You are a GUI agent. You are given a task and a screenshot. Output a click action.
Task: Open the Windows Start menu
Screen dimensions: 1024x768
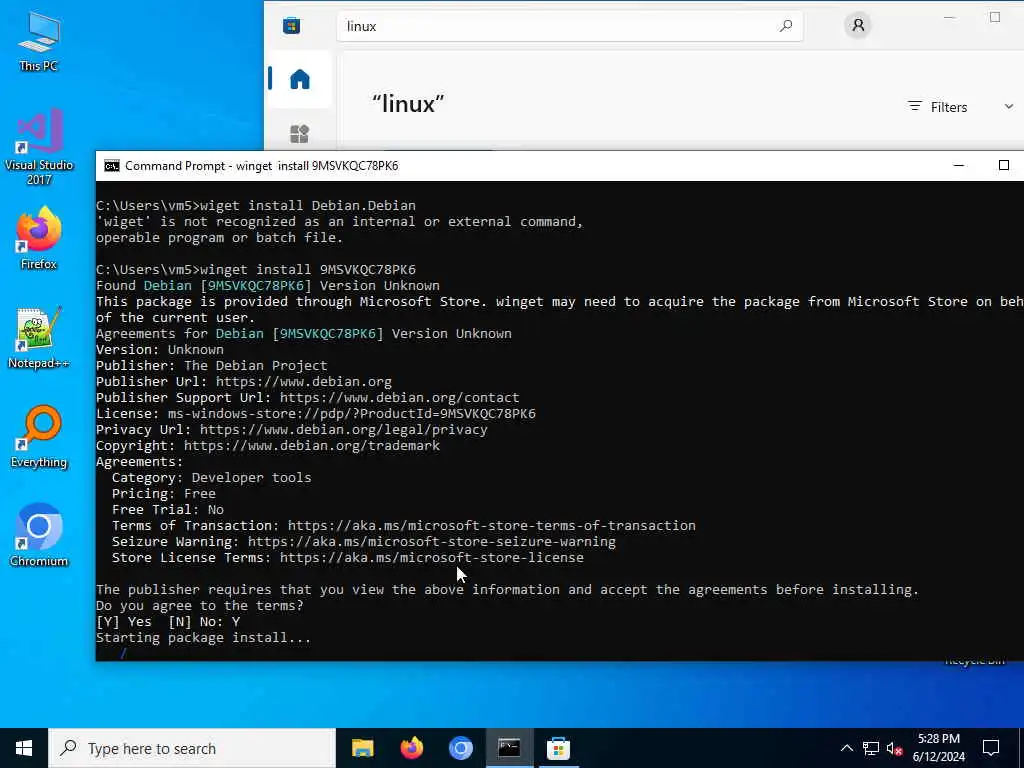coord(24,748)
